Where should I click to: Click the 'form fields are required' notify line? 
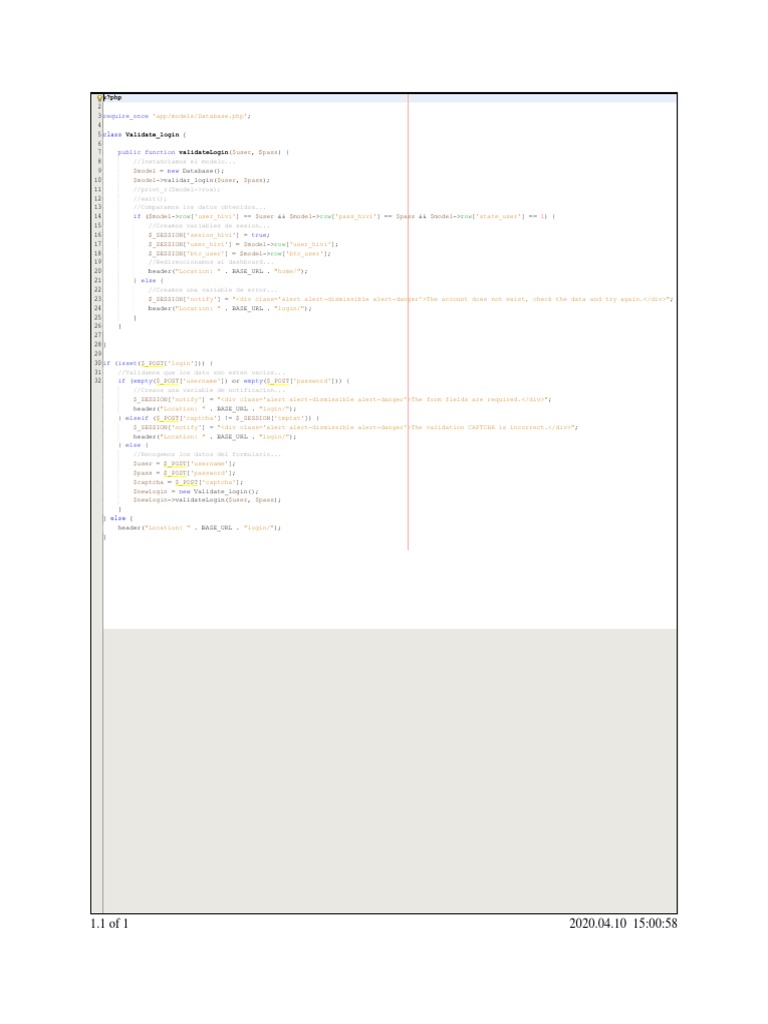pyautogui.click(x=342, y=399)
